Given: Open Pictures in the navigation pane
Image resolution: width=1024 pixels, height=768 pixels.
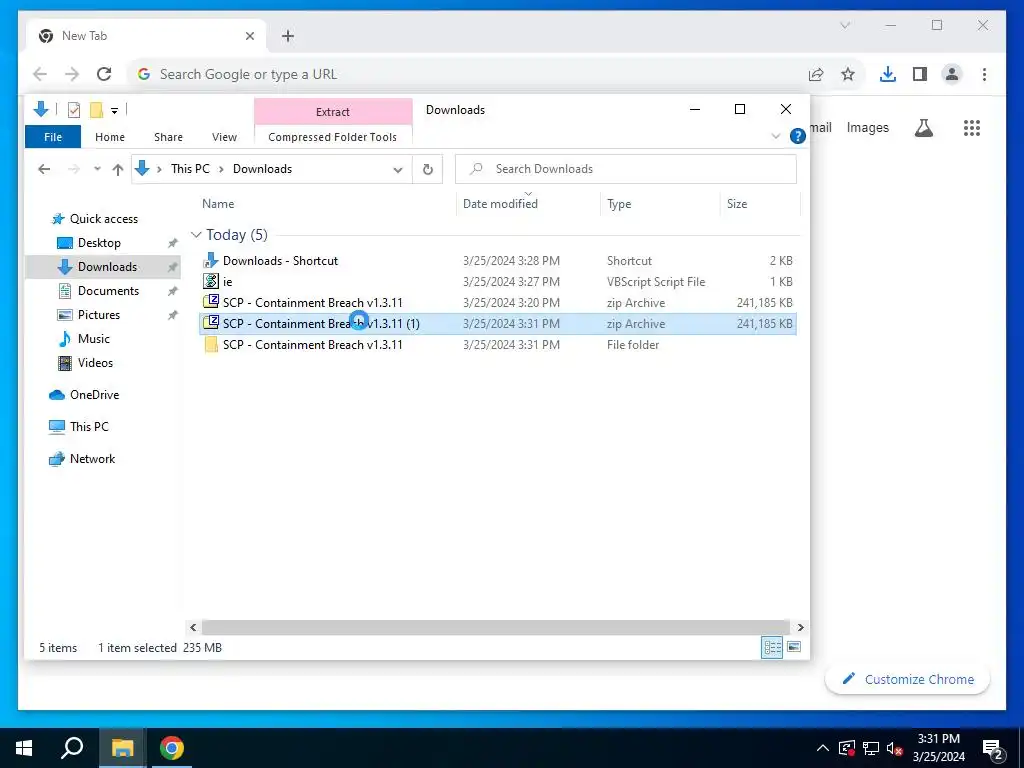Looking at the screenshot, I should point(99,315).
